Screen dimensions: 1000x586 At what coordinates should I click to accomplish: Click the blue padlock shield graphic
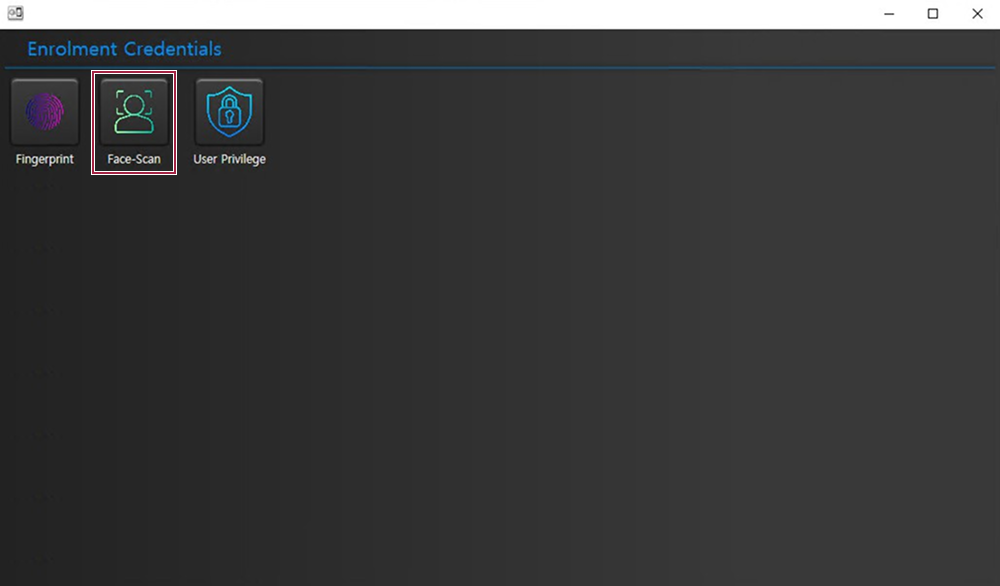click(229, 111)
